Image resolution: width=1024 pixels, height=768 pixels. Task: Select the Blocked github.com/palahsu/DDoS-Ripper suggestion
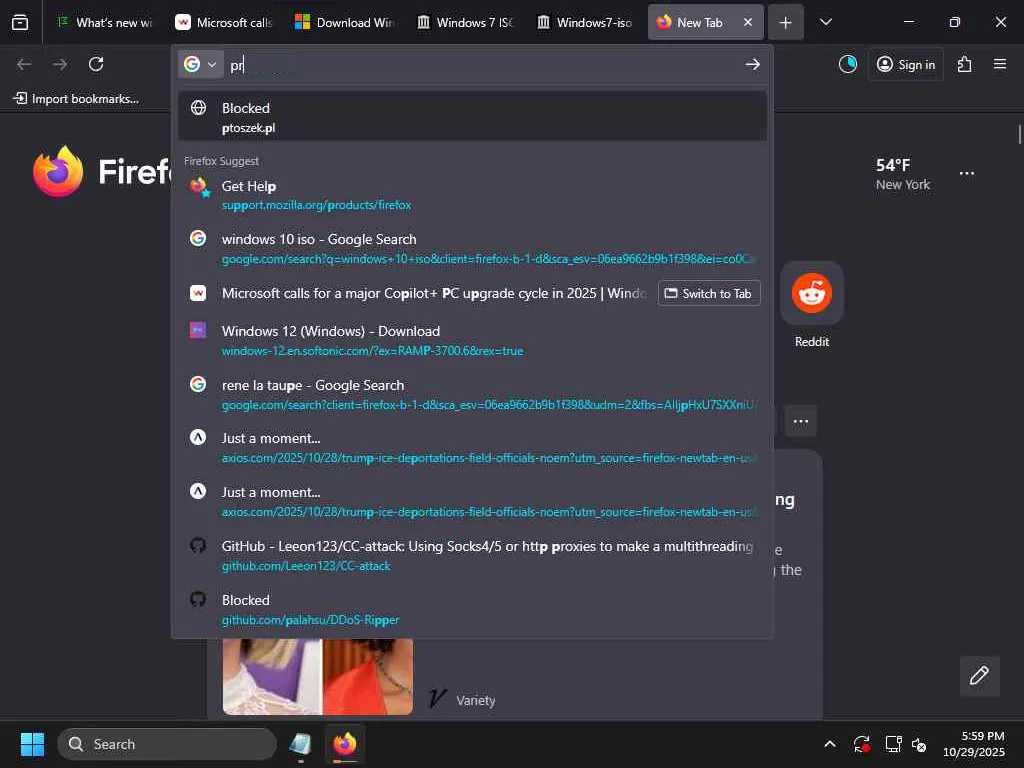[x=472, y=609]
